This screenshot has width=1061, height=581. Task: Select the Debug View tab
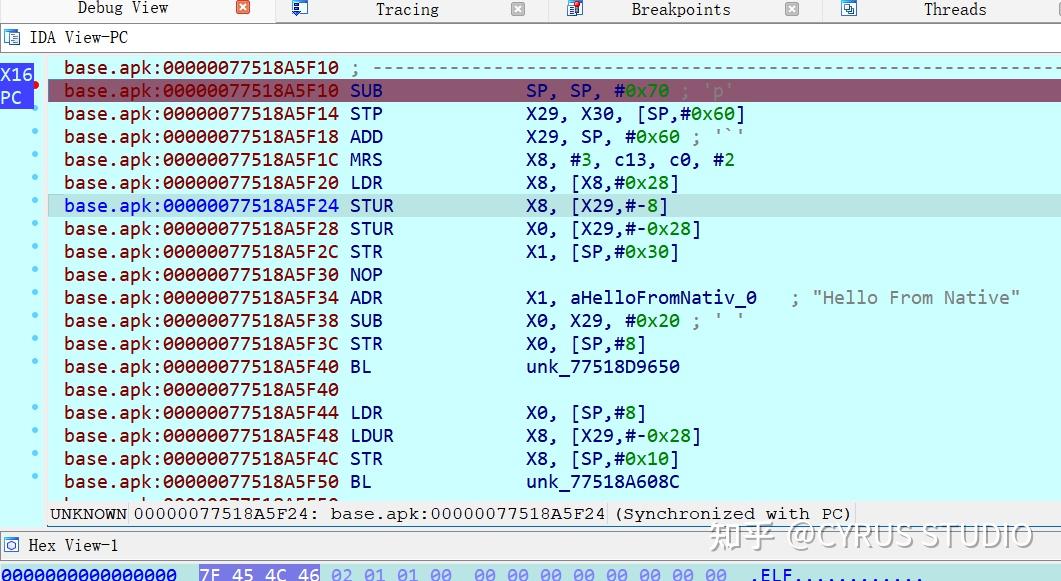click(x=122, y=9)
